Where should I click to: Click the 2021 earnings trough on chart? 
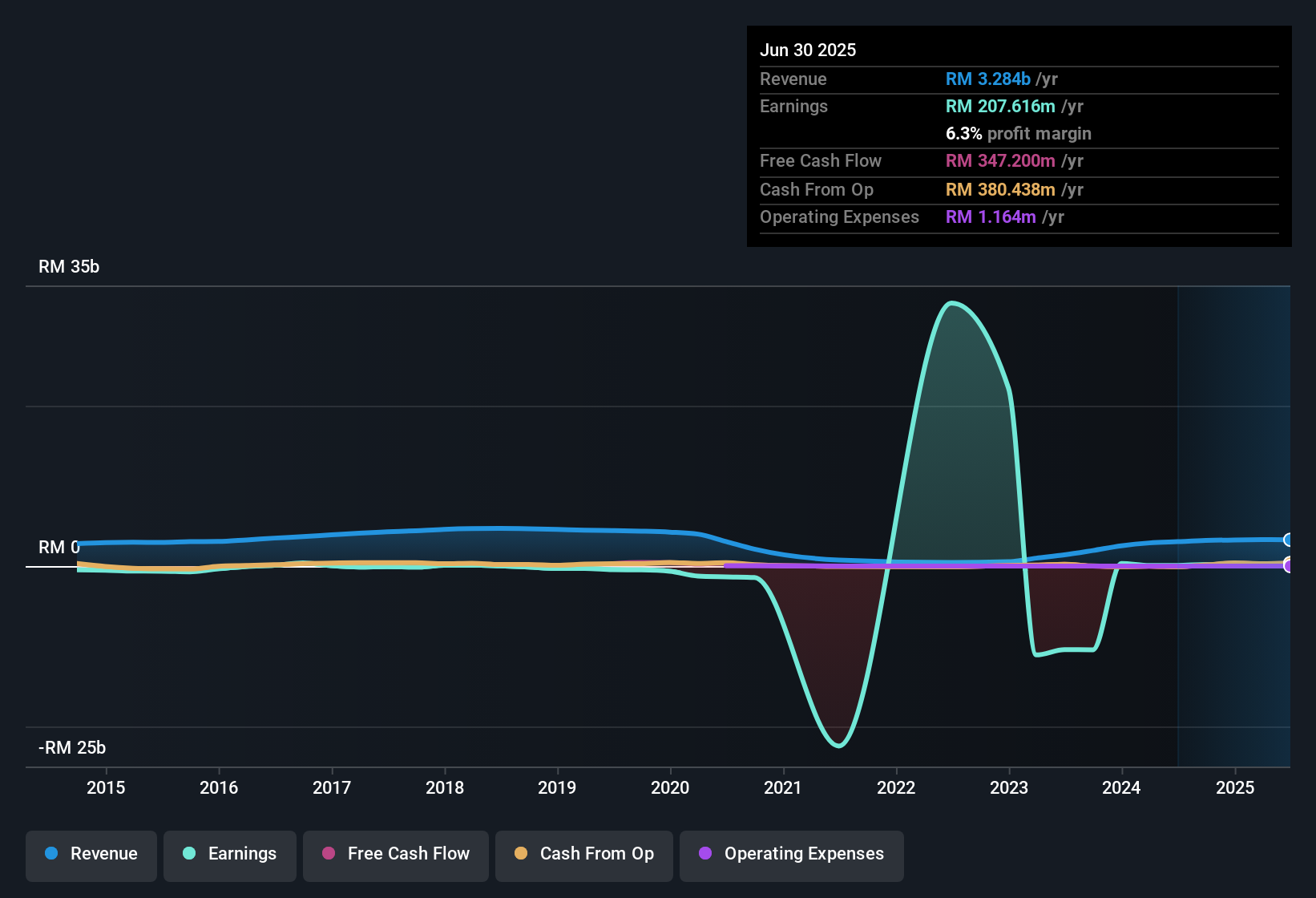point(838,746)
